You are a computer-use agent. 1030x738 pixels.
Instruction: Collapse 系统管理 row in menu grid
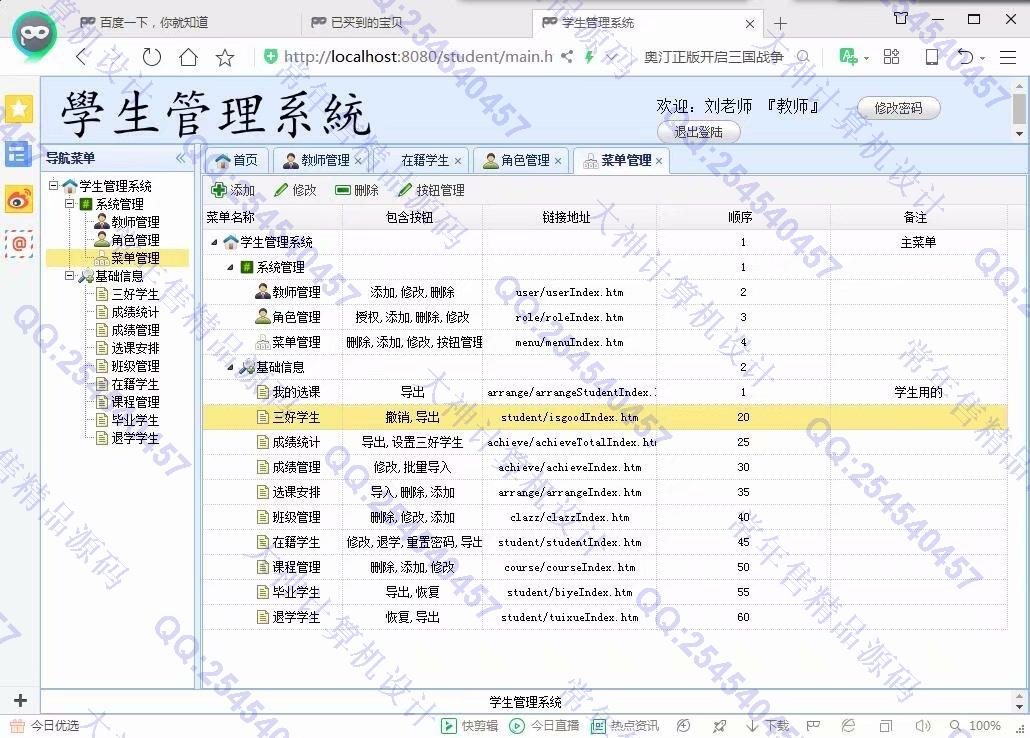click(230, 267)
